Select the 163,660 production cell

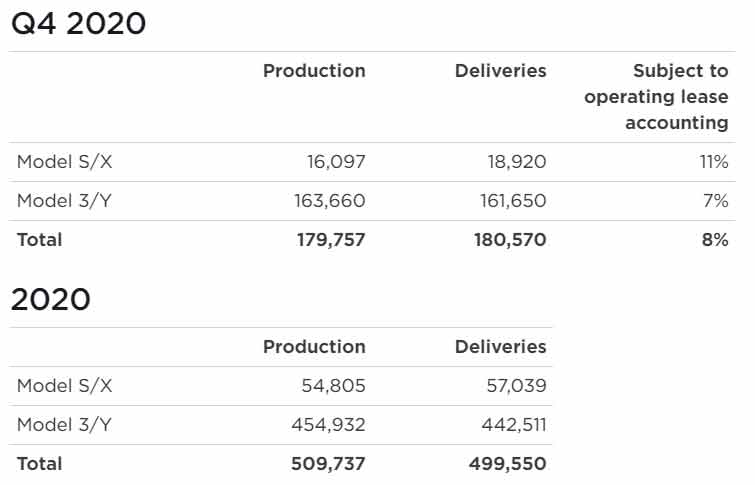click(329, 201)
